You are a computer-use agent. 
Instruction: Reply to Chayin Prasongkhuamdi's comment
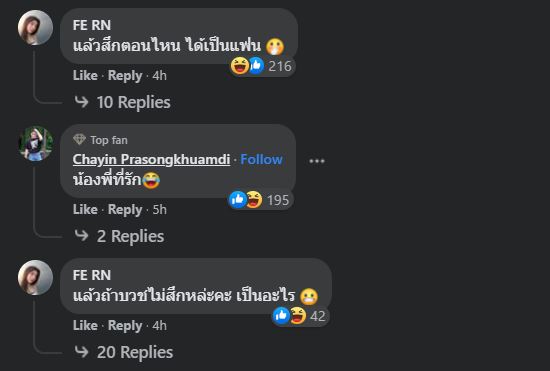pyautogui.click(x=125, y=210)
